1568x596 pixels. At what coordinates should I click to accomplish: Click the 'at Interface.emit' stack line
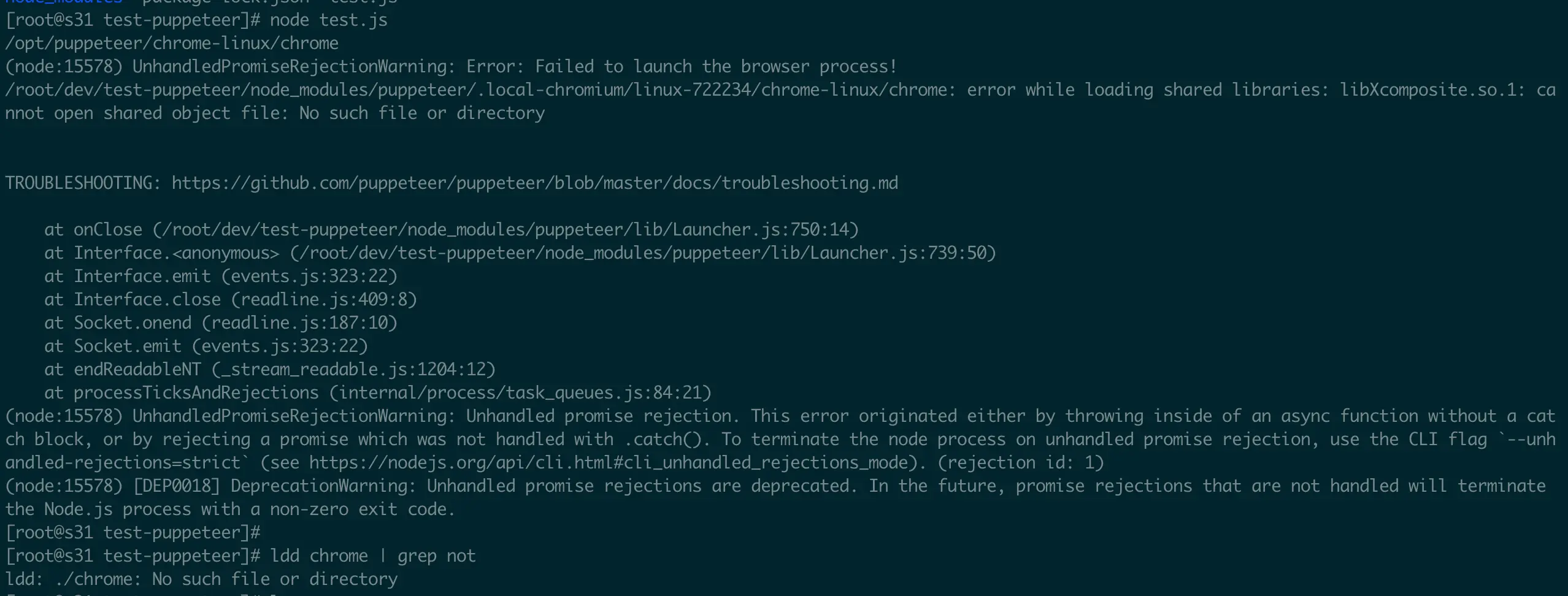221,276
